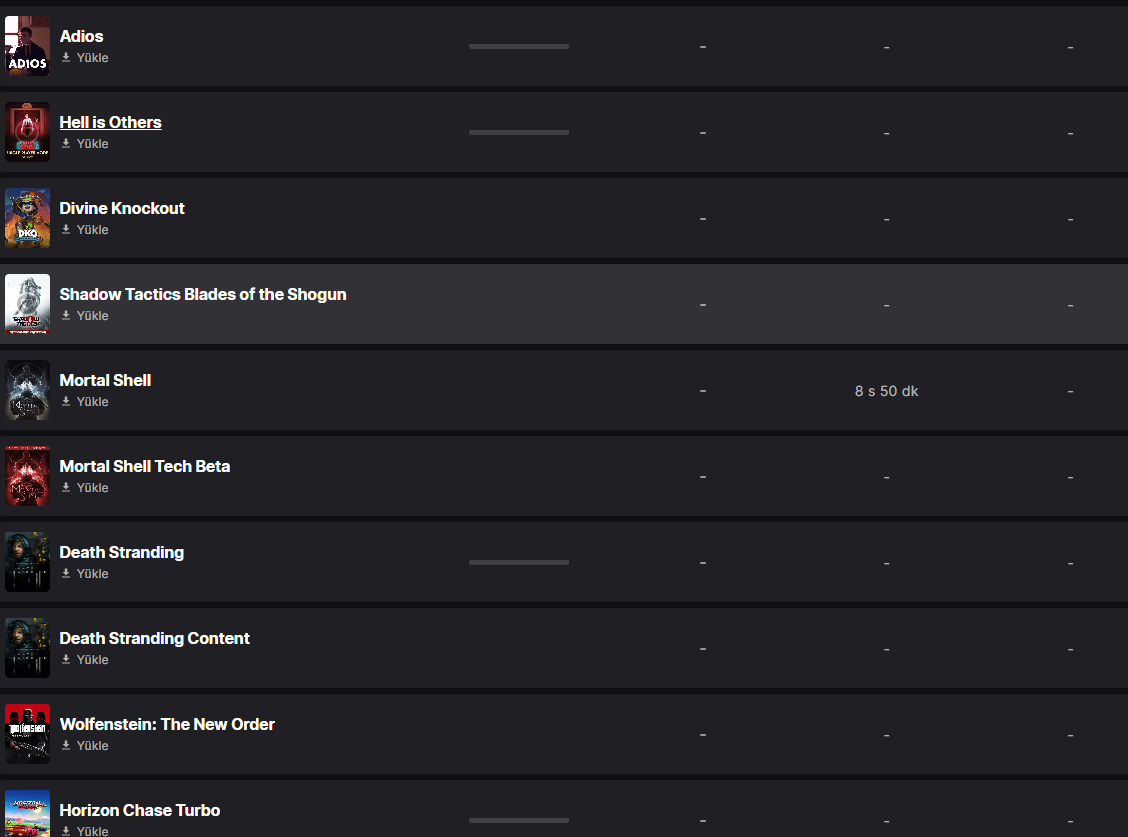The width and height of the screenshot is (1128, 837).
Task: Click the install icon under Hell is Others
Action: click(66, 144)
